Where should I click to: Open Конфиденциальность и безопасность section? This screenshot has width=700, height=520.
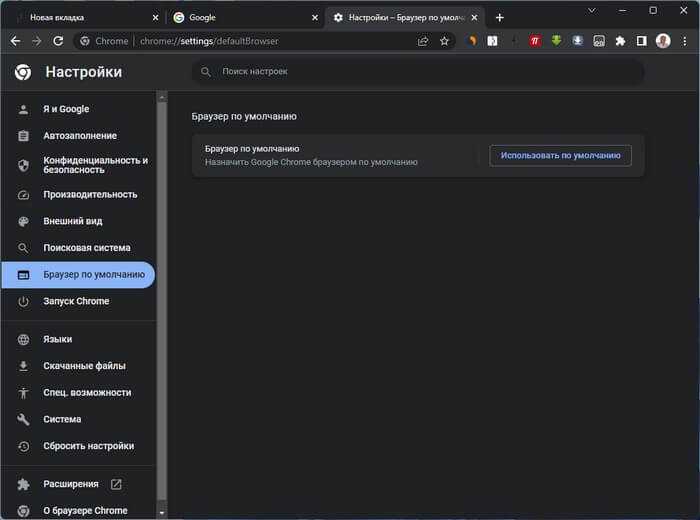pyautogui.click(x=78, y=165)
